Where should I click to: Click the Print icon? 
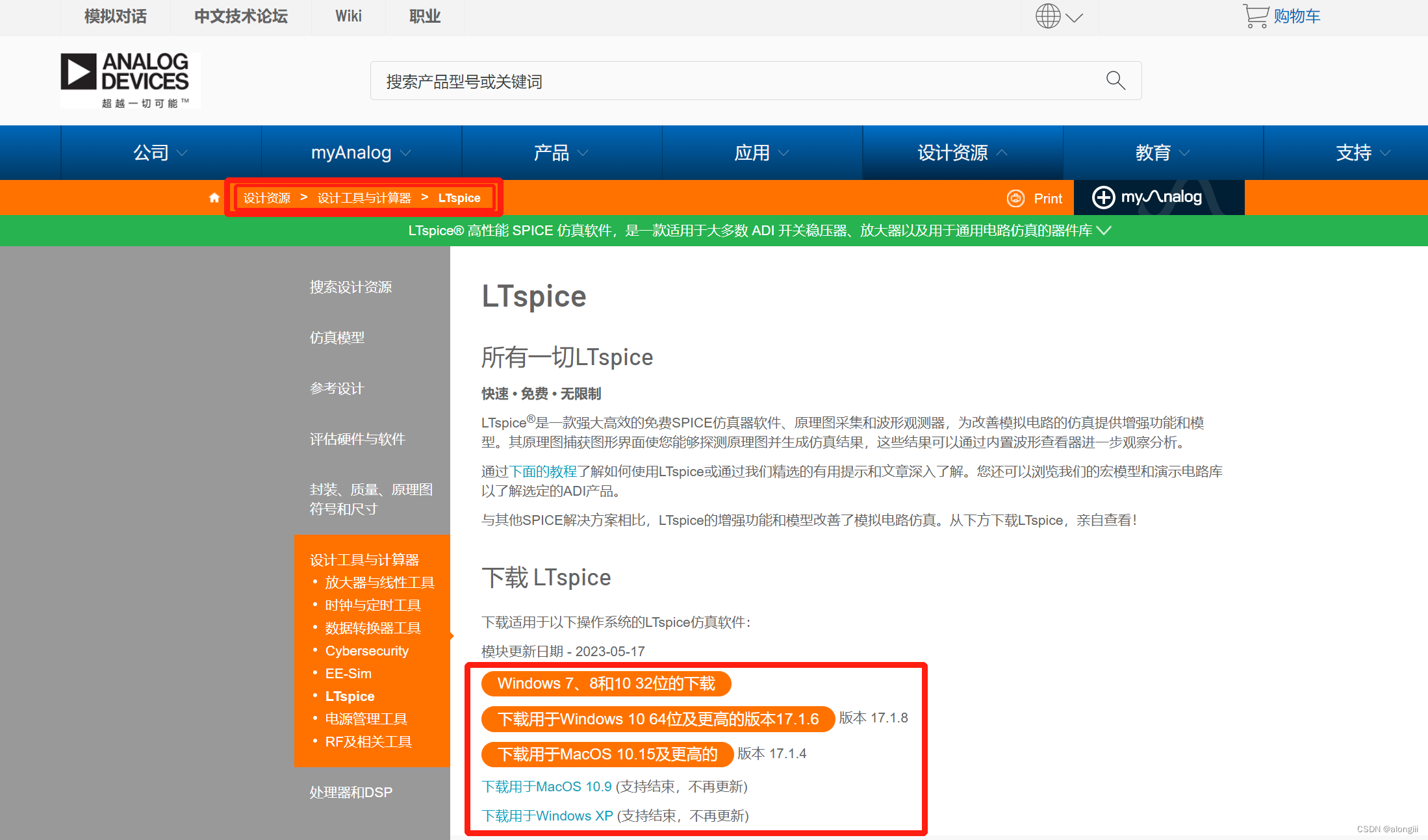click(1015, 198)
